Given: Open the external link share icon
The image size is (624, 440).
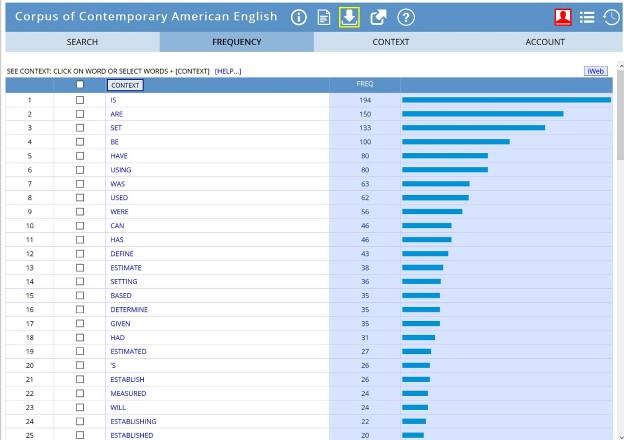Looking at the screenshot, I should (x=378, y=17).
